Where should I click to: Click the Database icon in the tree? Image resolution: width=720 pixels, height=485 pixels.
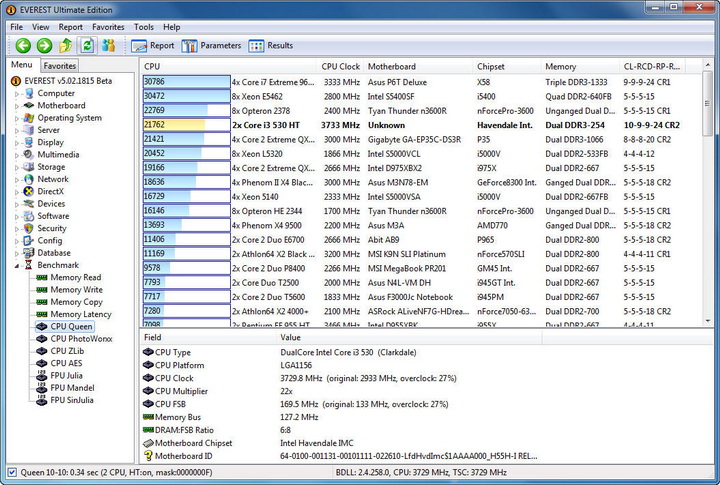tap(29, 253)
